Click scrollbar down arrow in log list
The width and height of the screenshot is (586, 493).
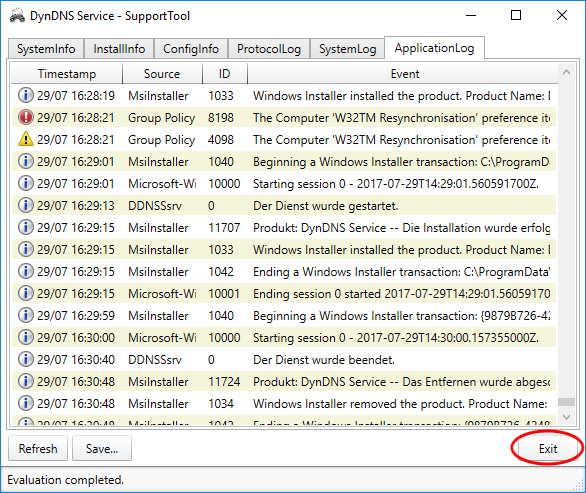[566, 417]
